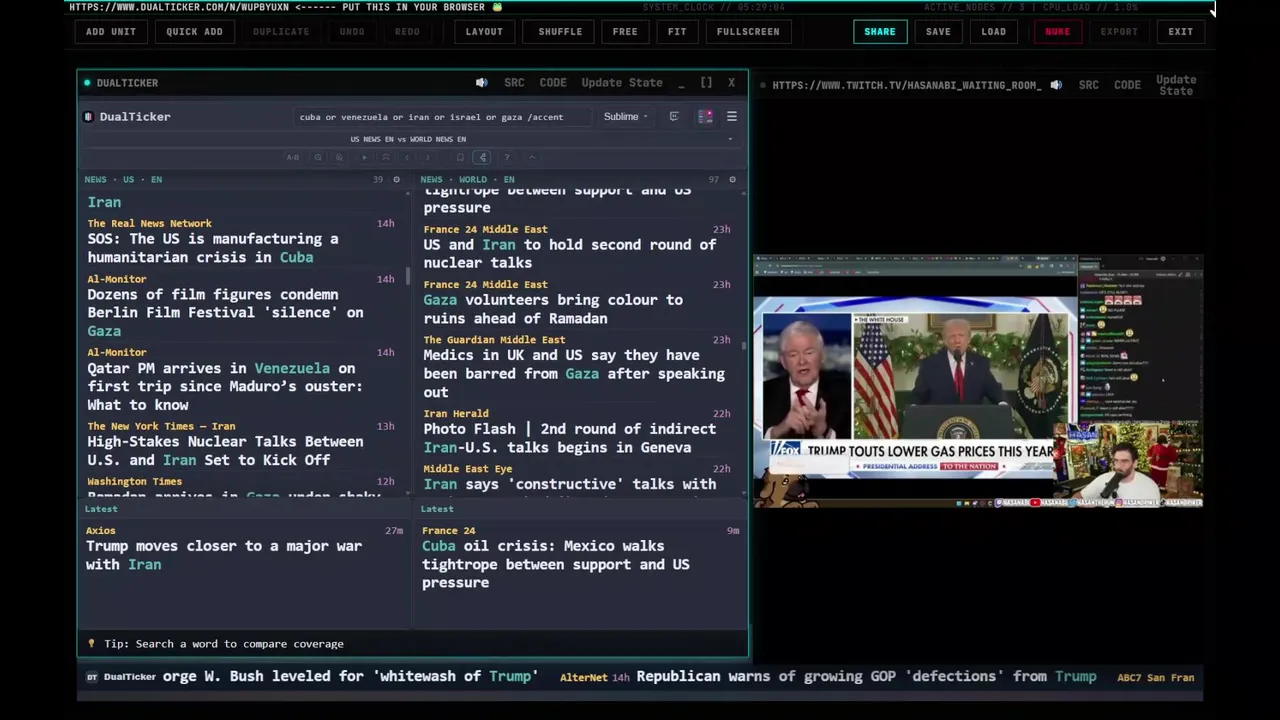Collapse toolbar with the caret-up icon
The width and height of the screenshot is (1280, 720).
pos(532,157)
